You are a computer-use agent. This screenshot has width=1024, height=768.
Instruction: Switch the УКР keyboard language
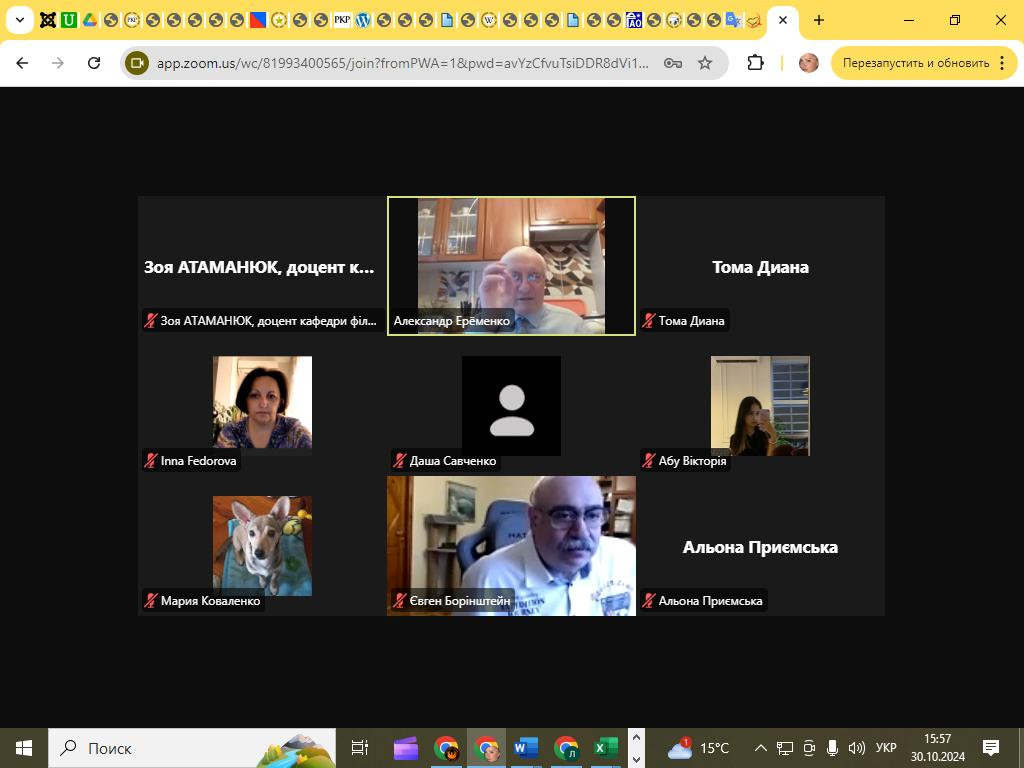point(886,748)
